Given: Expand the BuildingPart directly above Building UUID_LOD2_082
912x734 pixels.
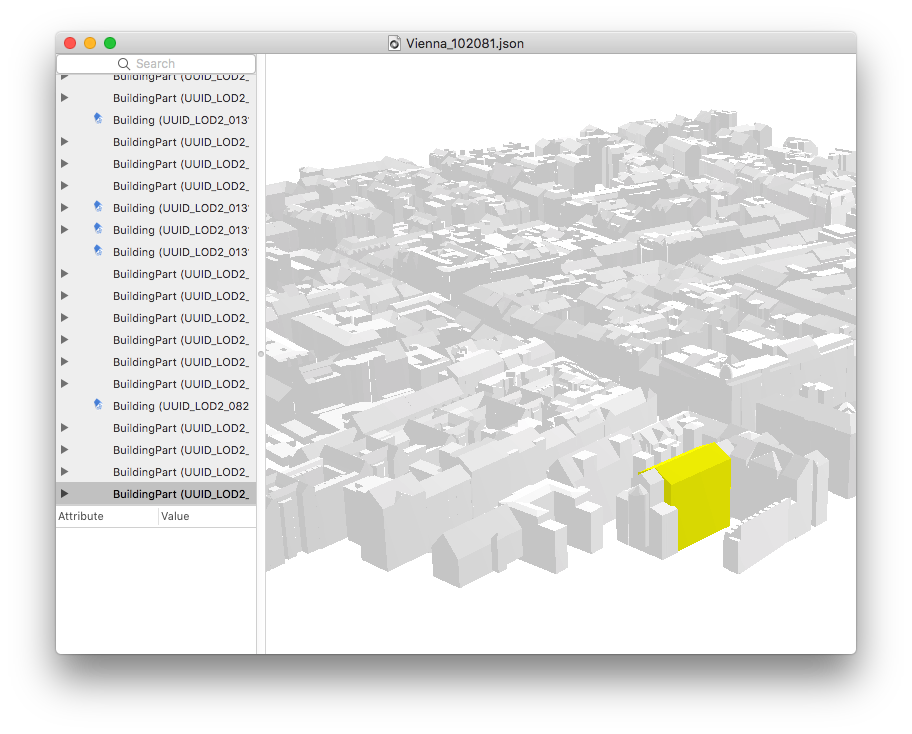Looking at the screenshot, I should click(65, 384).
